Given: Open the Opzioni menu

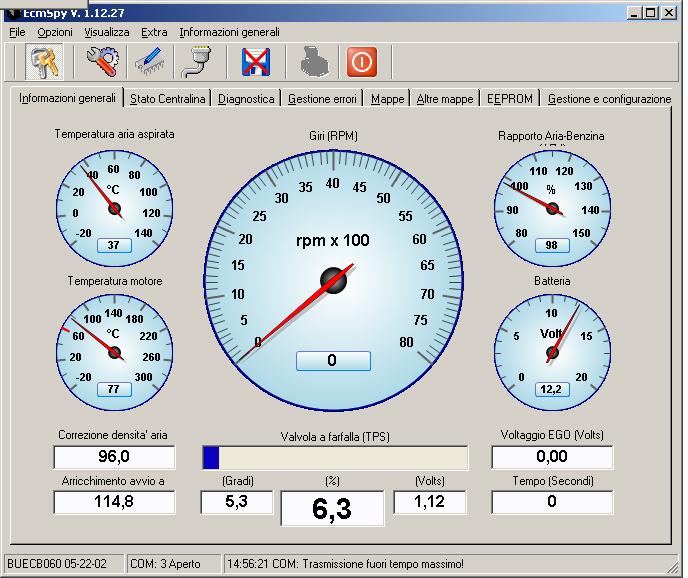Looking at the screenshot, I should tap(55, 32).
